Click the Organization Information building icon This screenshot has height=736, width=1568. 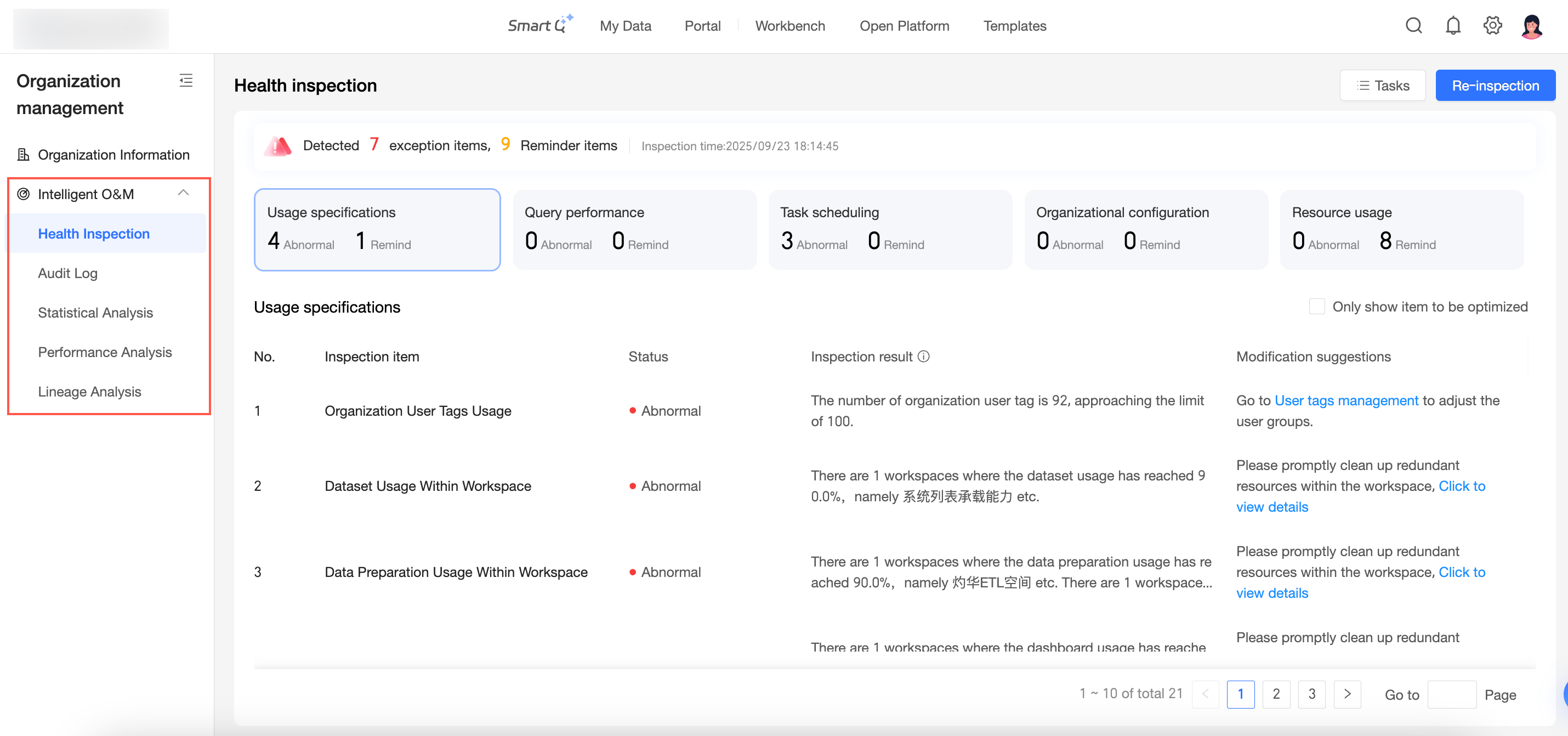(23, 155)
